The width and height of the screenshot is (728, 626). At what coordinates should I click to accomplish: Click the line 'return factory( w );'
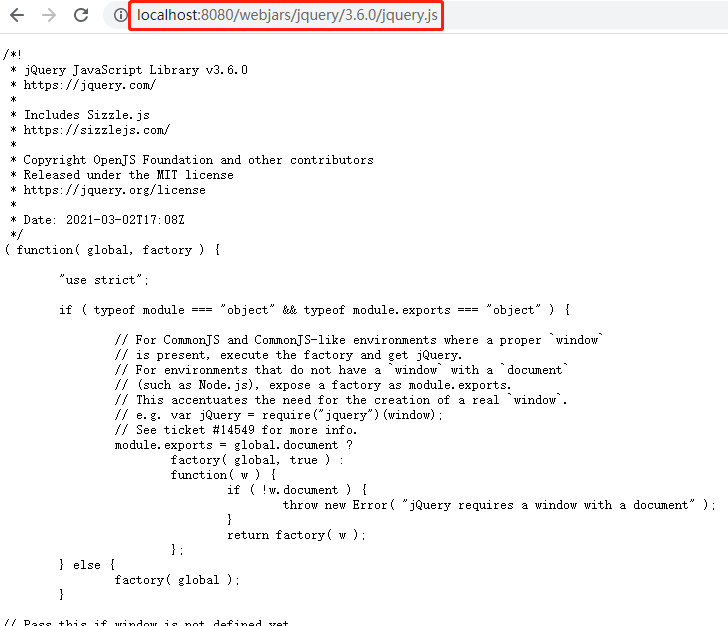[296, 535]
